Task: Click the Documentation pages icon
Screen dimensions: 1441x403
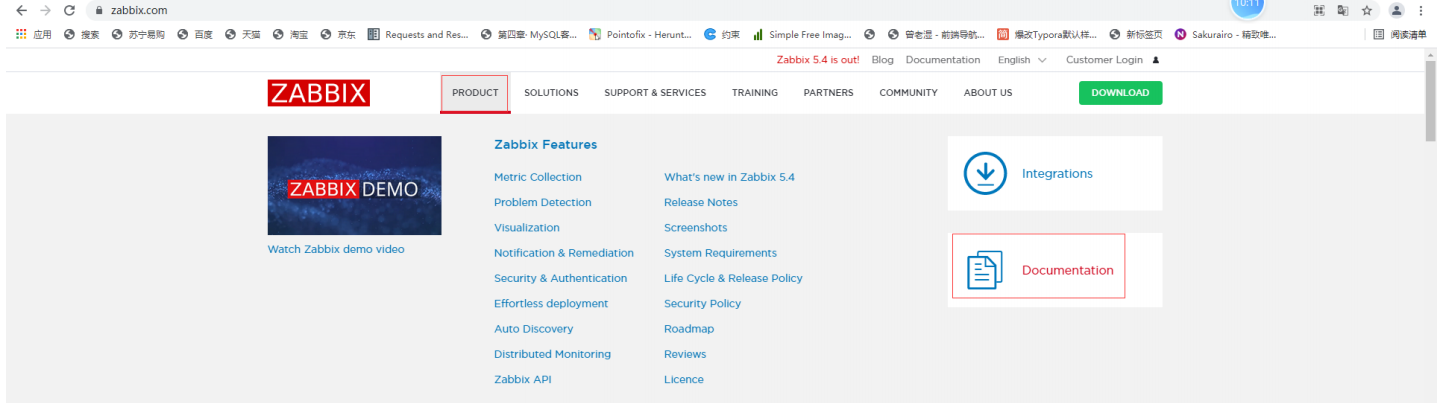Action: [x=984, y=270]
